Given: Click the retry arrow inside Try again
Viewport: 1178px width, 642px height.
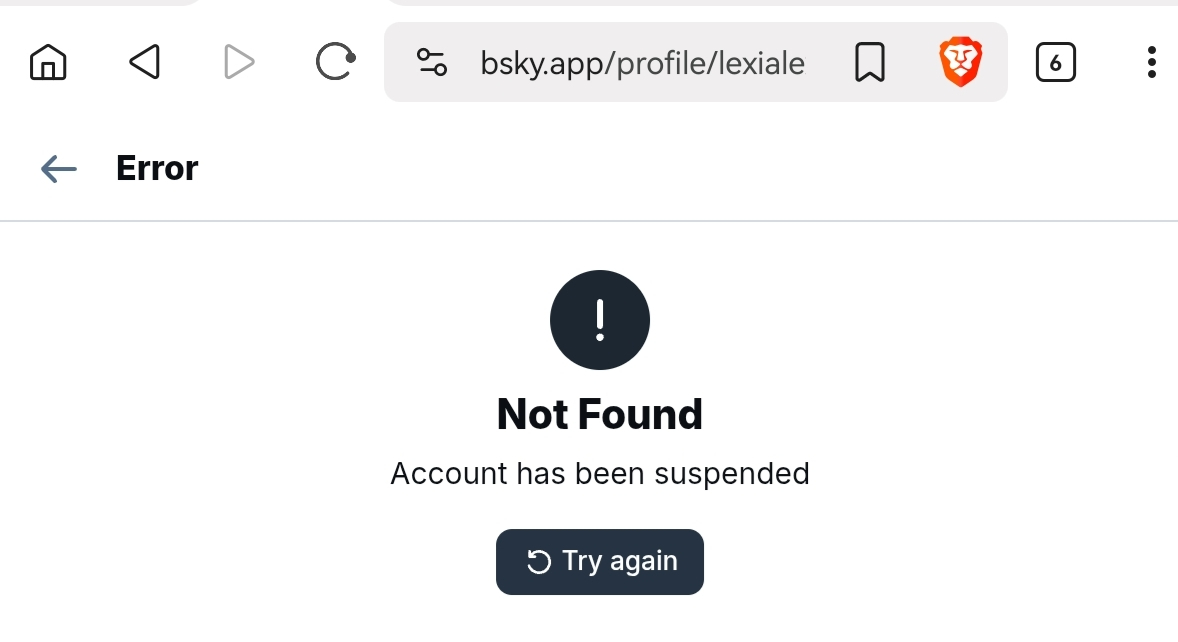Looking at the screenshot, I should pos(539,562).
